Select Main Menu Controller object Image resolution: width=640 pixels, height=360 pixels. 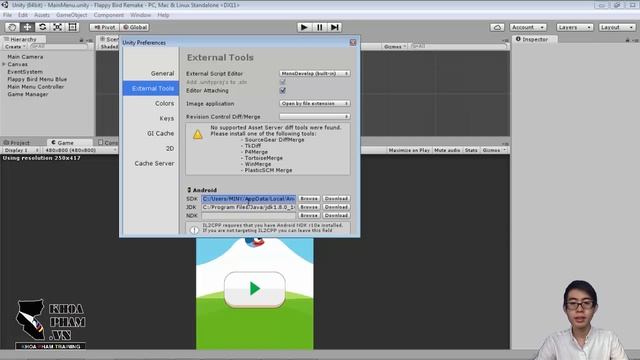tap(36, 87)
